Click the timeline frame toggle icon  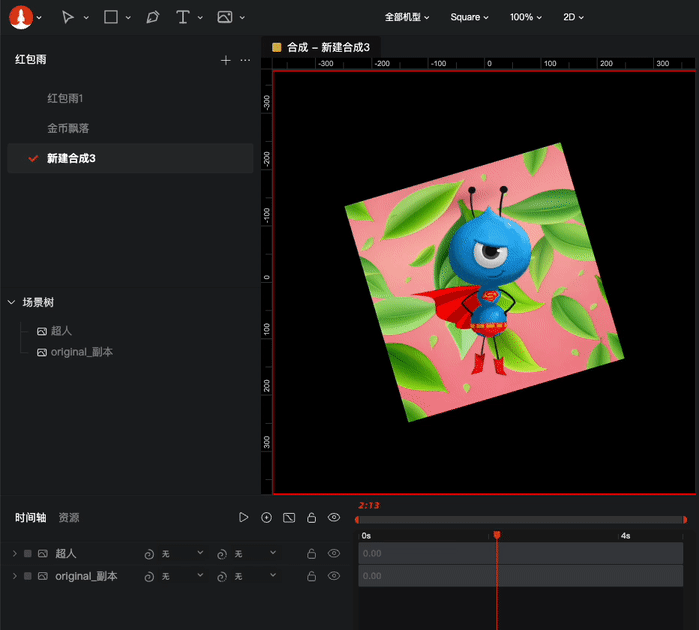tap(289, 518)
